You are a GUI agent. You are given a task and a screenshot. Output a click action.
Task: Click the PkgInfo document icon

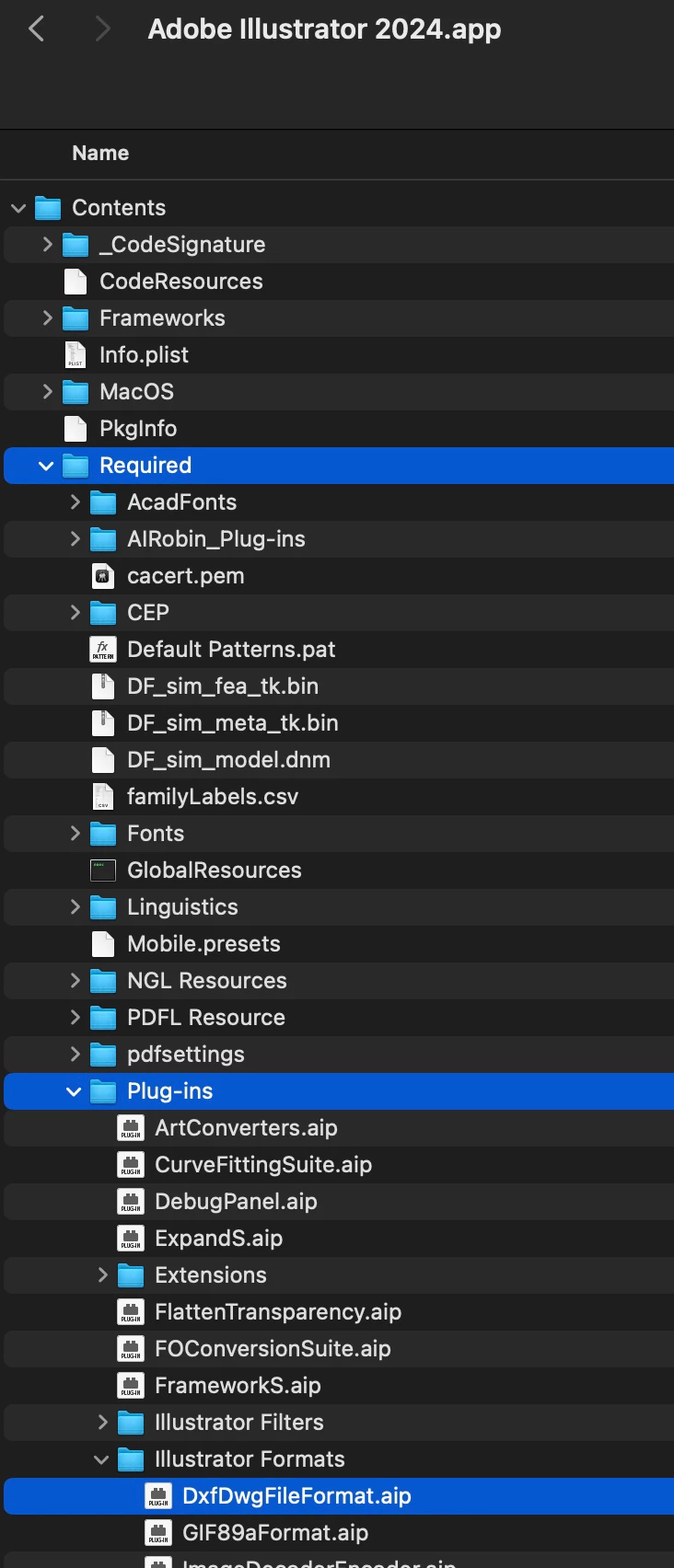point(76,429)
